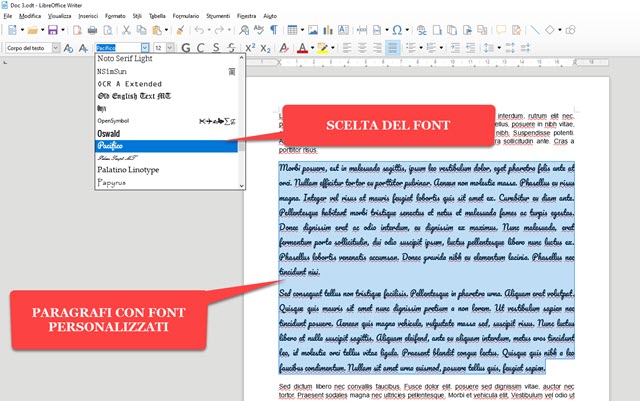Toggle subscript X₂ button
Screen dimensions: 640x401
(x=266, y=48)
